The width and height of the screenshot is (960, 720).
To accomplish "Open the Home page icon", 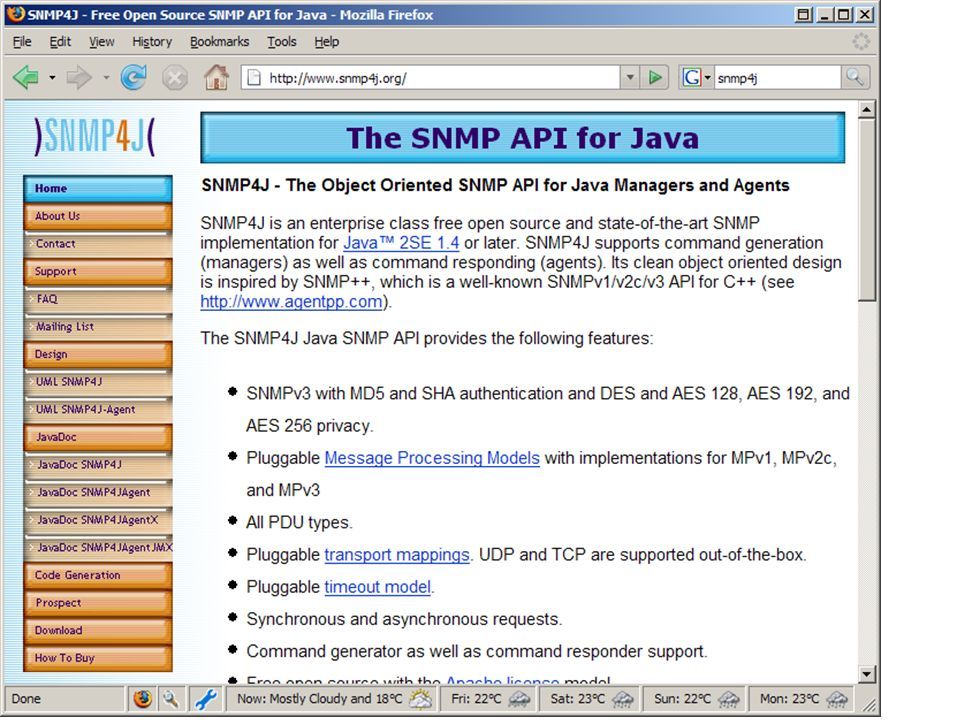I will 216,78.
